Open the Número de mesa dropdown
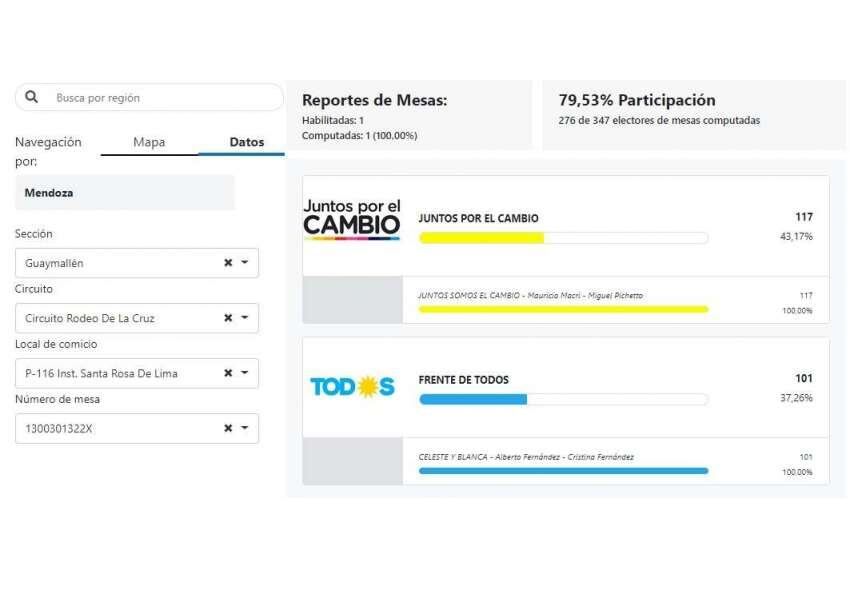 [243, 427]
